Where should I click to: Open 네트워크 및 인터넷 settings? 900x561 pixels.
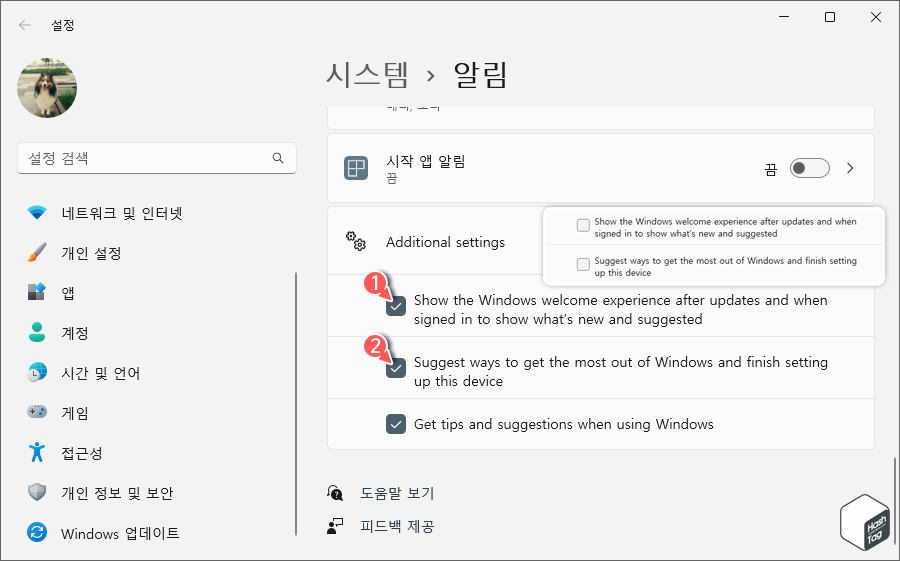click(122, 213)
